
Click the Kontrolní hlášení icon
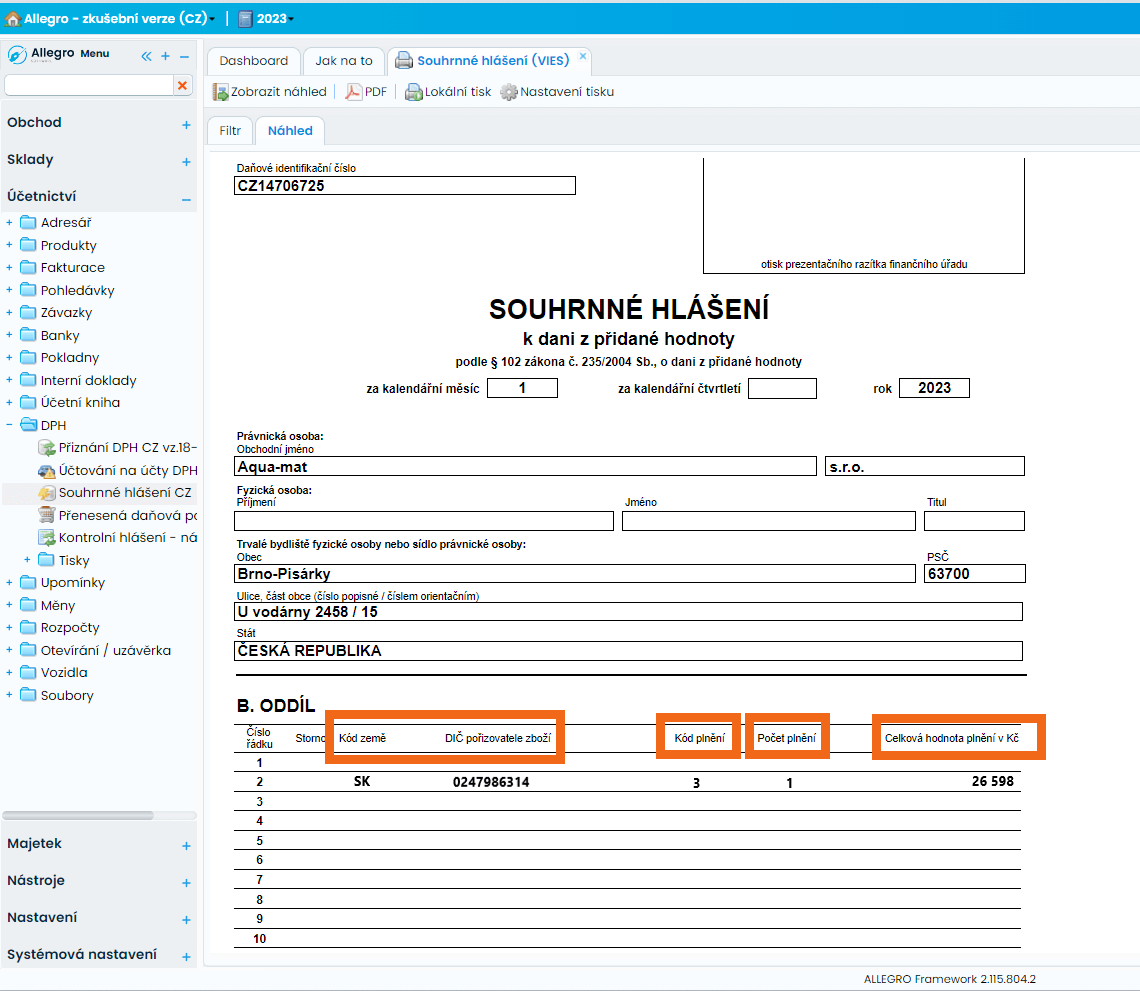click(47, 538)
